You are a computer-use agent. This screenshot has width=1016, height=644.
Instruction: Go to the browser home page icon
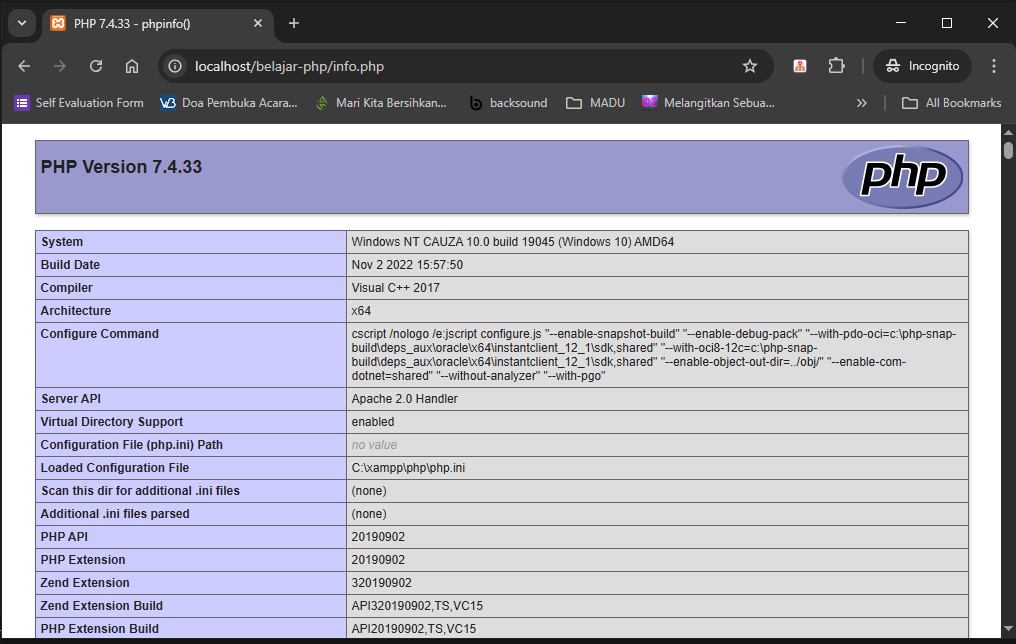(132, 66)
